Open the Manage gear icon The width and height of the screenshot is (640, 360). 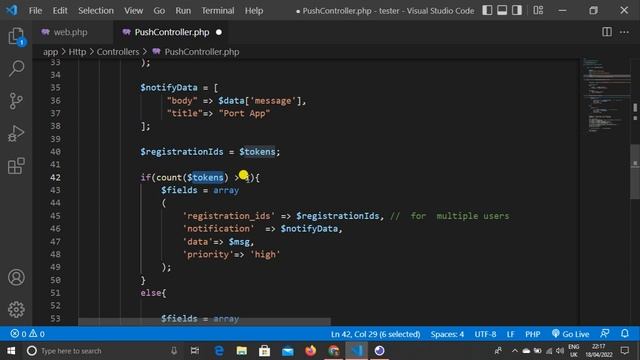point(16,309)
